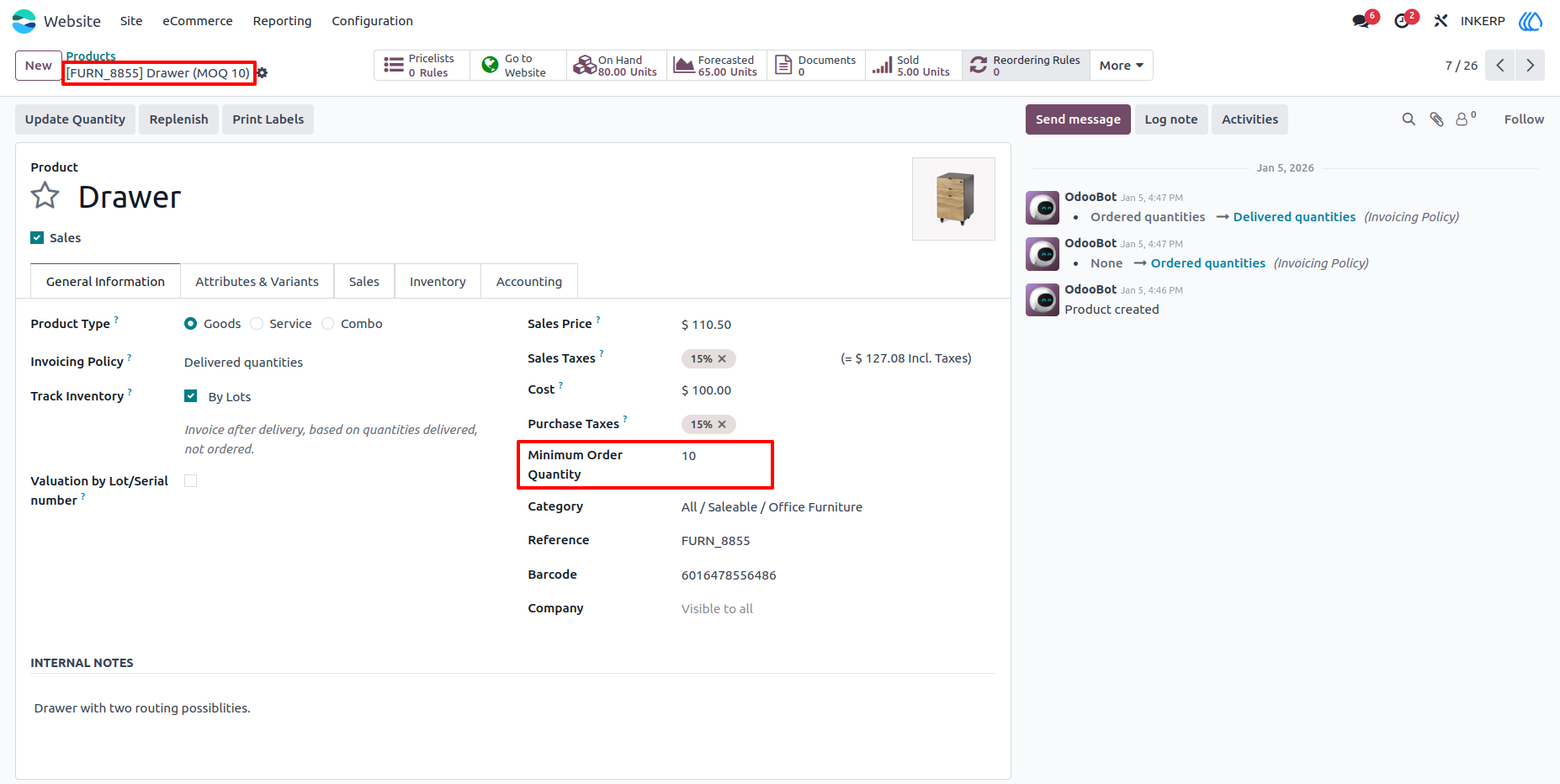Click the Update Quantity button

75,119
